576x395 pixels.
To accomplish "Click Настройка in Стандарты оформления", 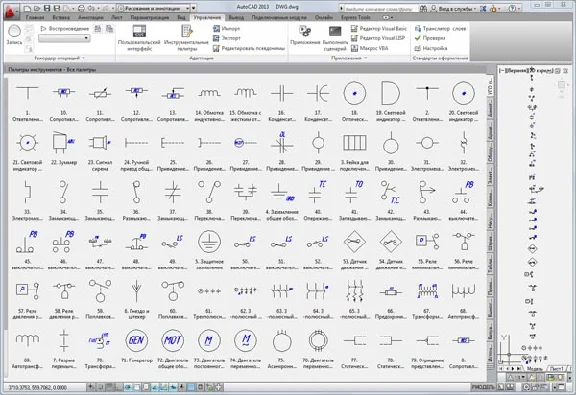I will (x=431, y=48).
